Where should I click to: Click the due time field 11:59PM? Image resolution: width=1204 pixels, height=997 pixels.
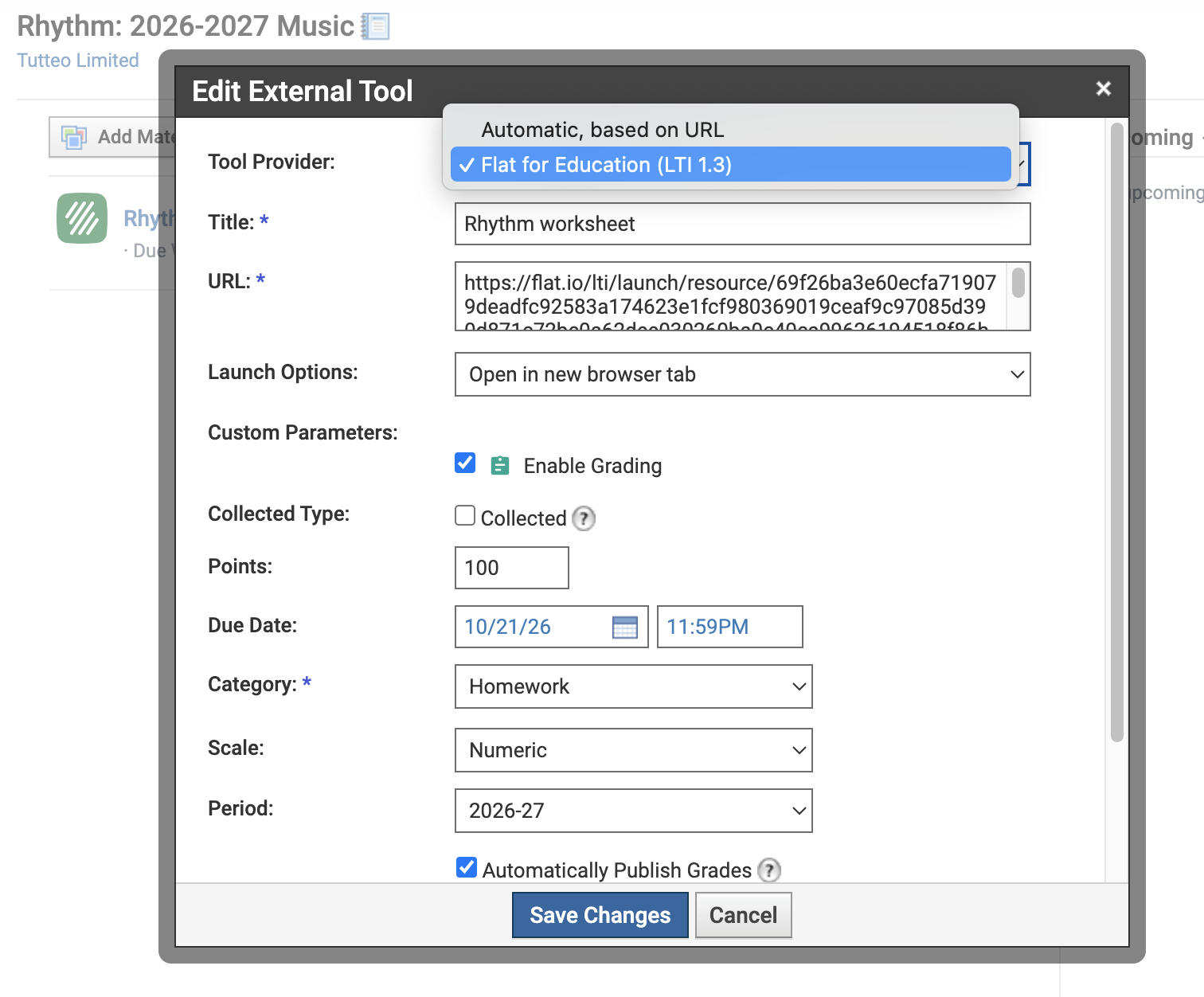729,627
